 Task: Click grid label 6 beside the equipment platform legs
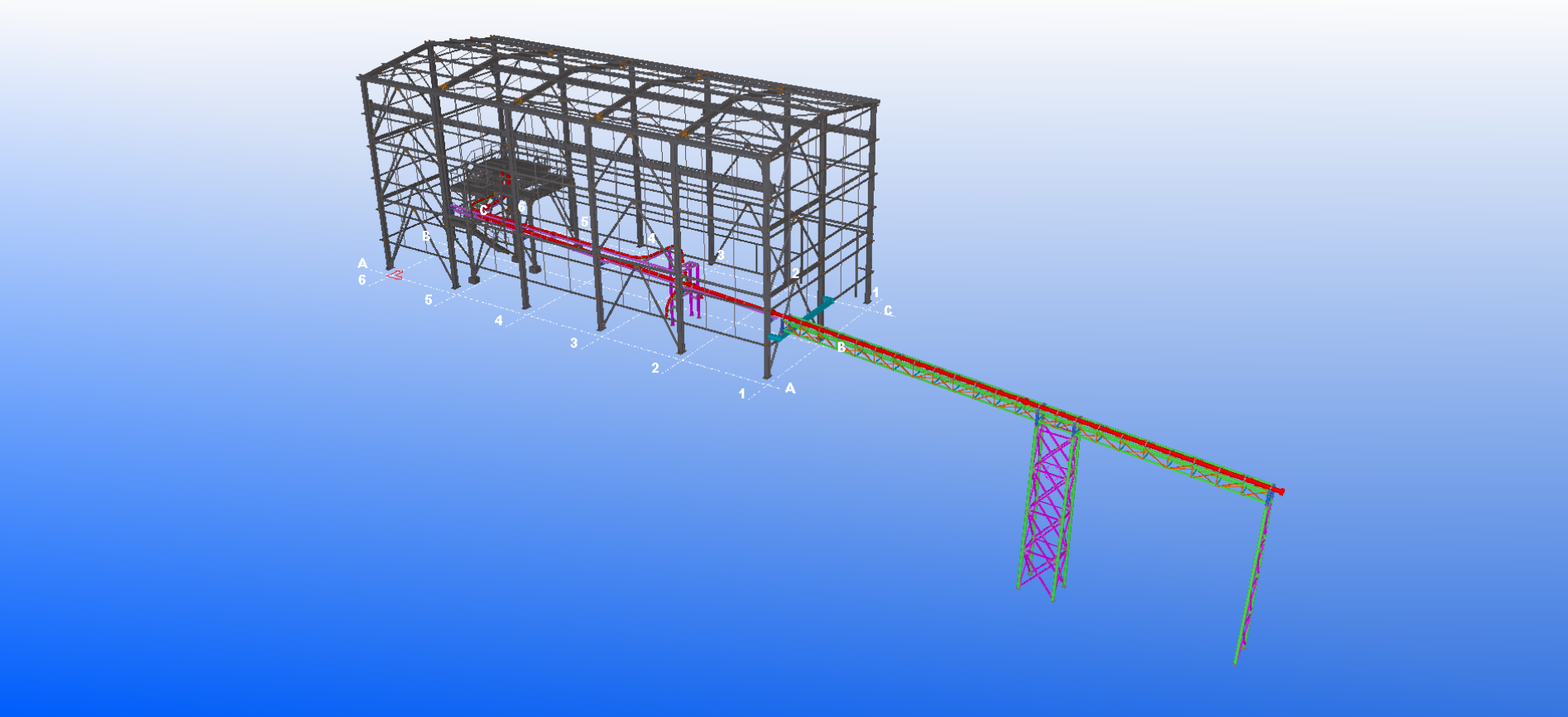pos(522,207)
